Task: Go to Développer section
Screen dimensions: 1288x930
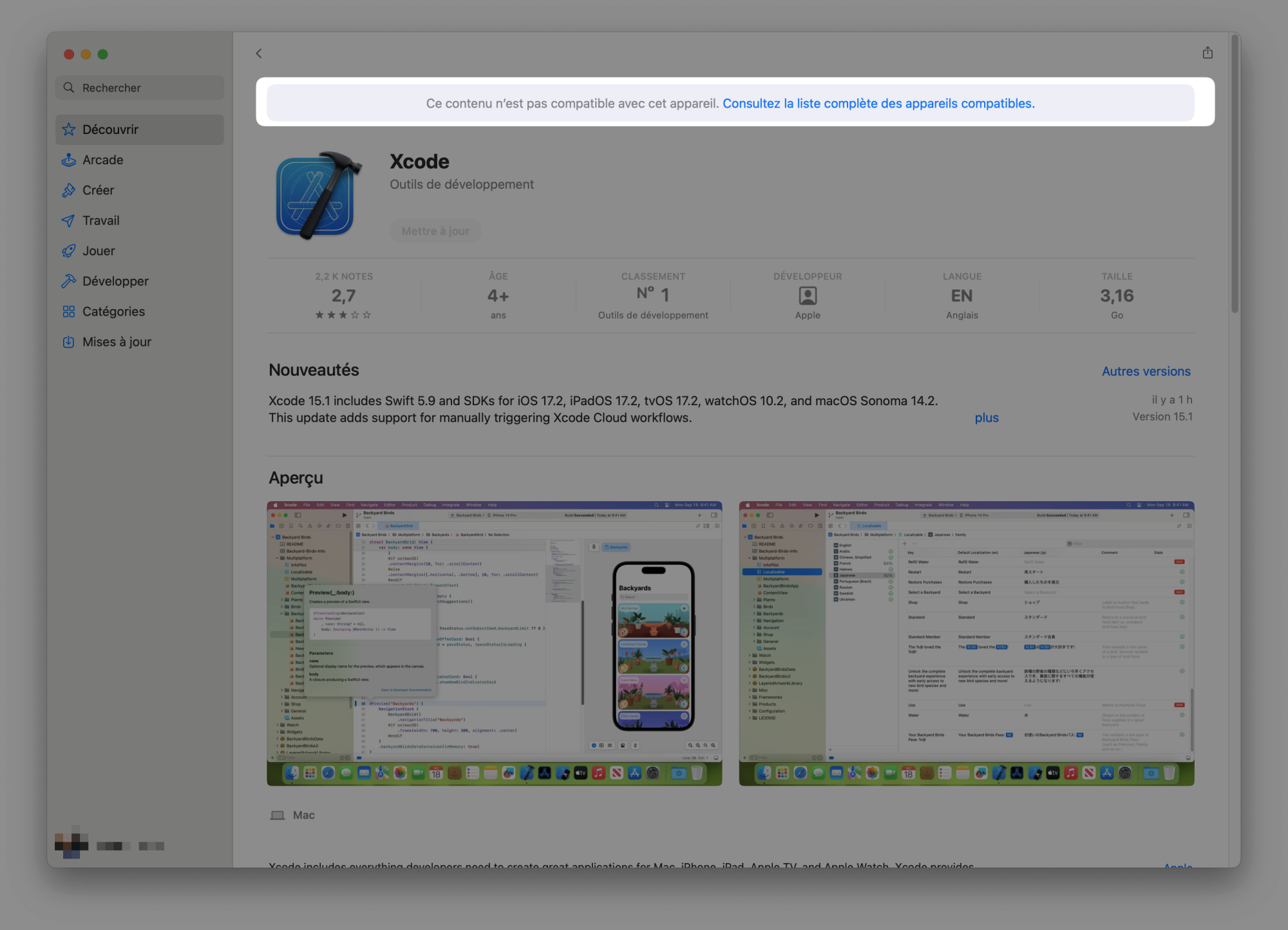Action: click(140, 281)
